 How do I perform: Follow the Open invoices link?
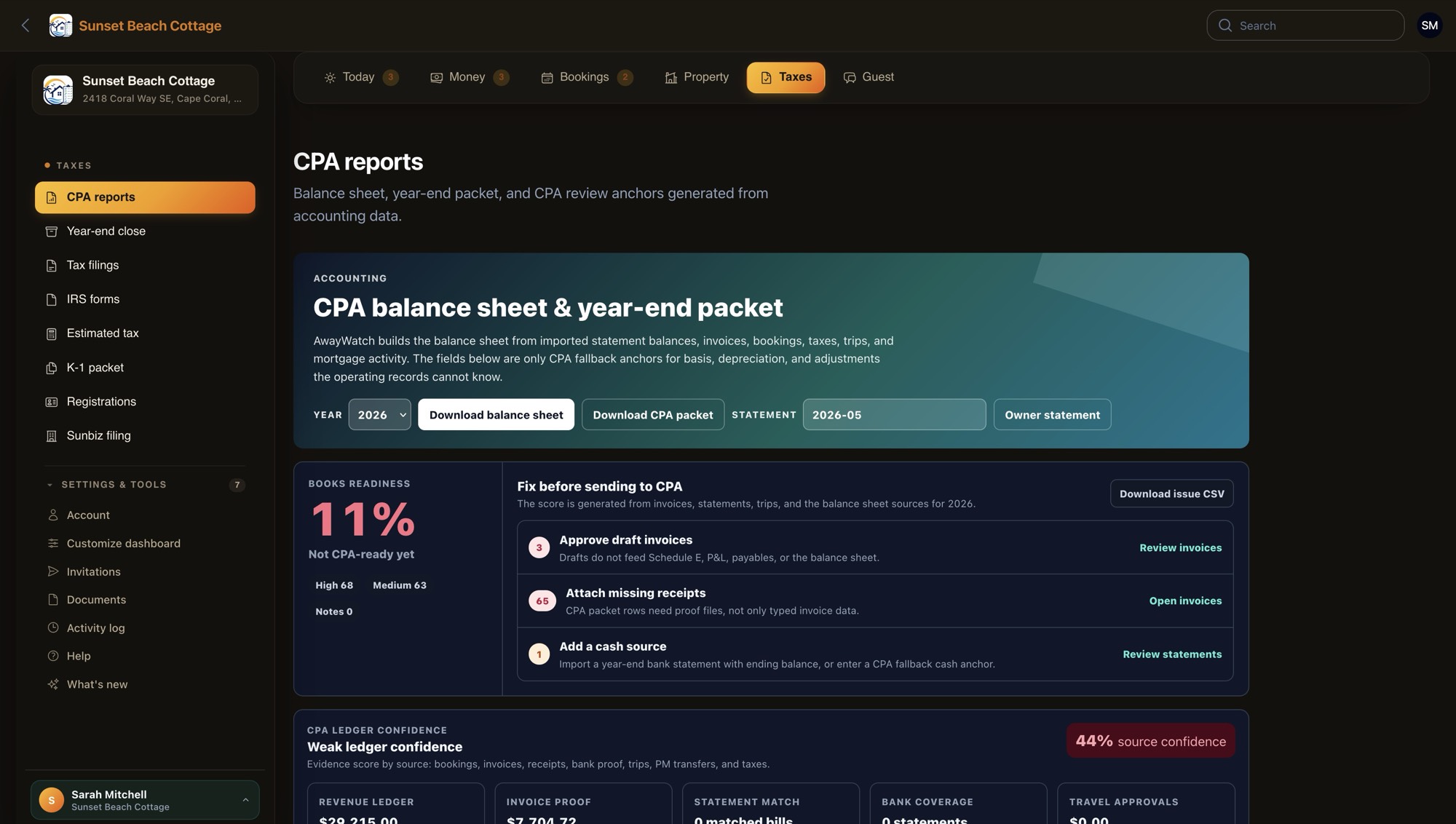pyautogui.click(x=1185, y=601)
